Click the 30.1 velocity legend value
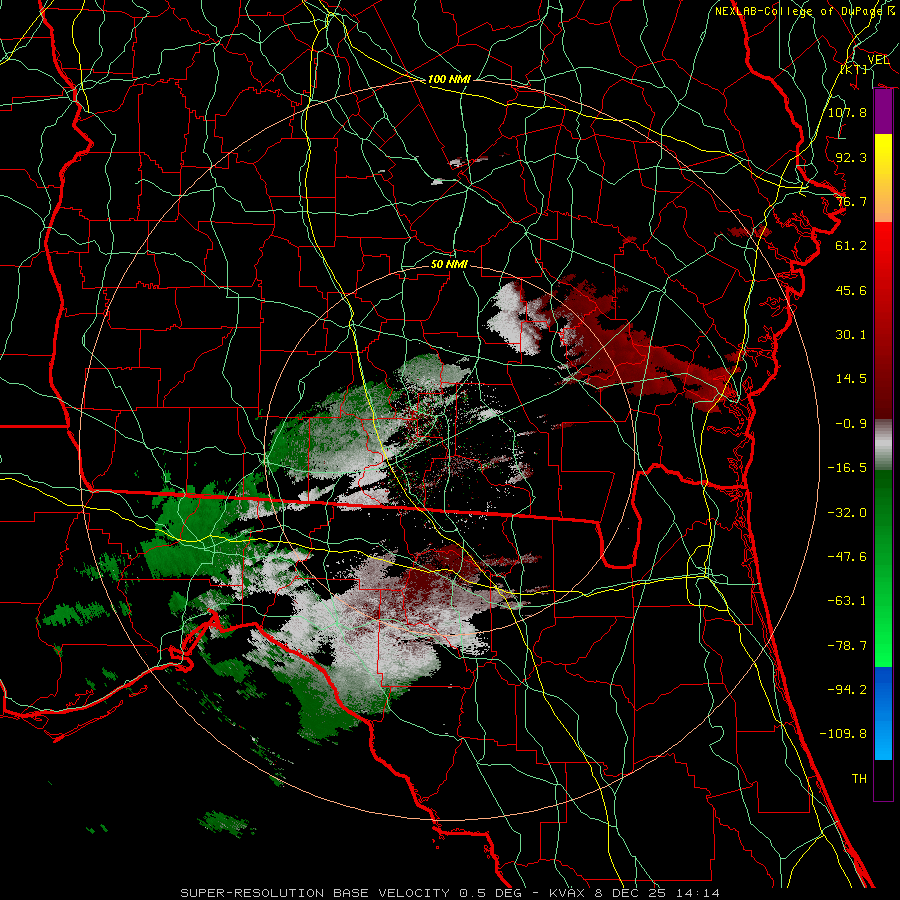Viewport: 900px width, 900px height. tap(851, 335)
